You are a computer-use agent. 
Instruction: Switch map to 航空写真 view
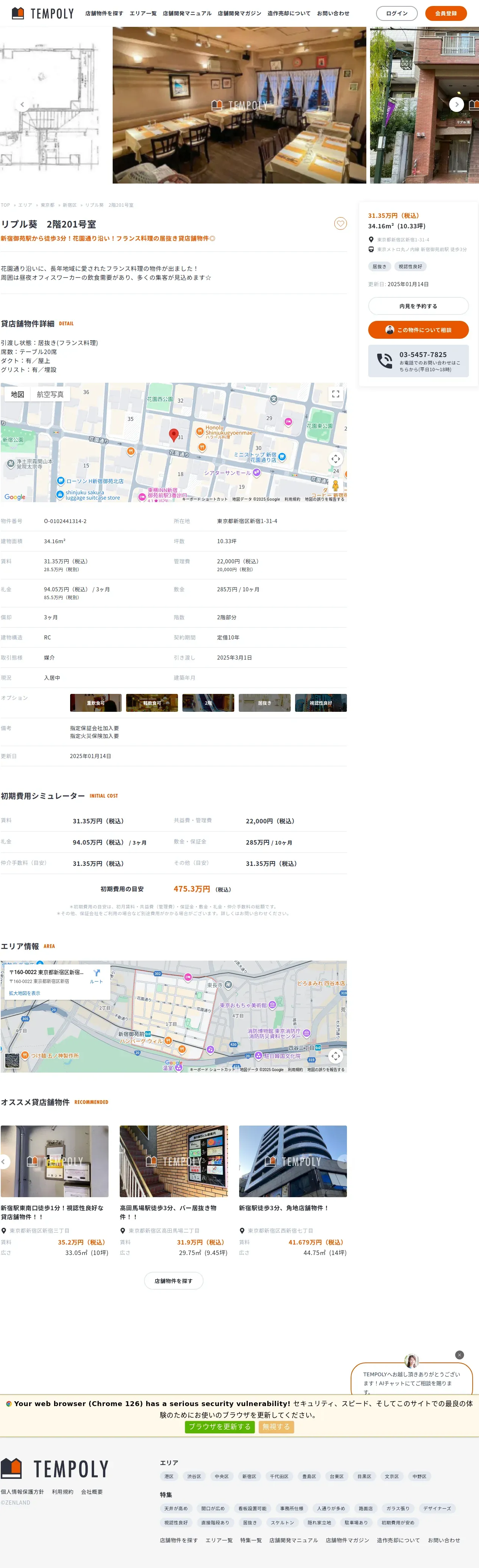click(50, 394)
